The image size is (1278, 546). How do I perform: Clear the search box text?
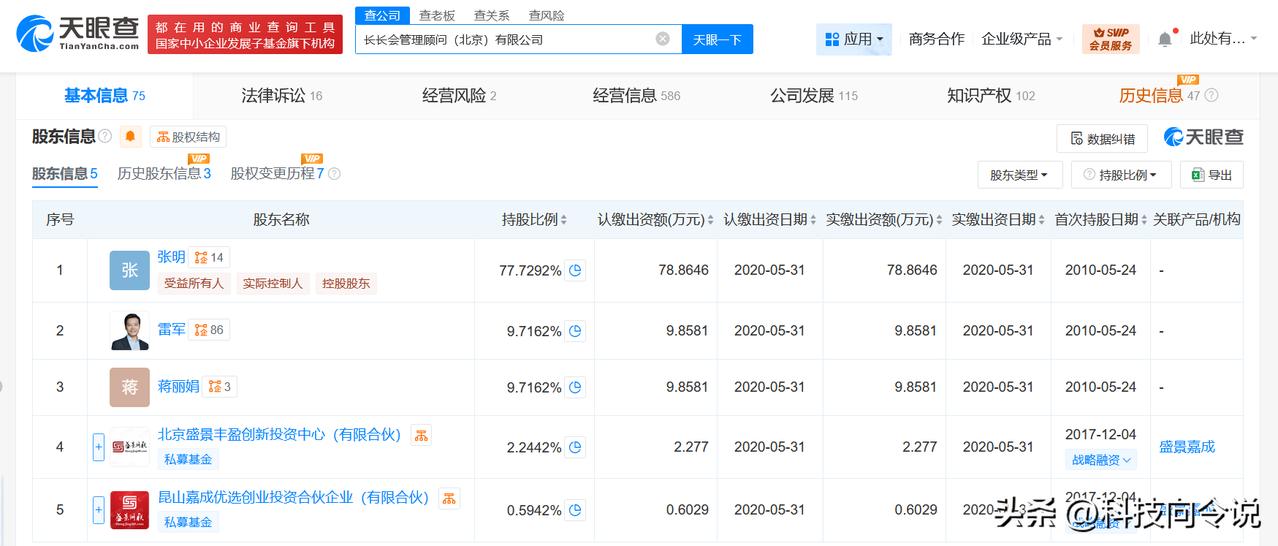tap(663, 39)
